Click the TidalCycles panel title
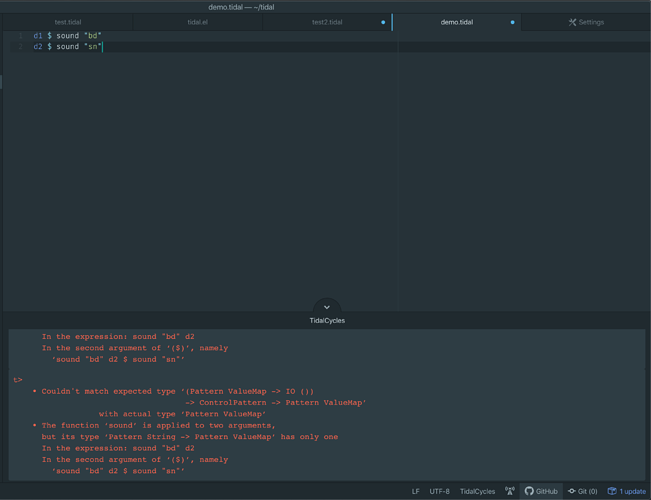 tap(327, 321)
